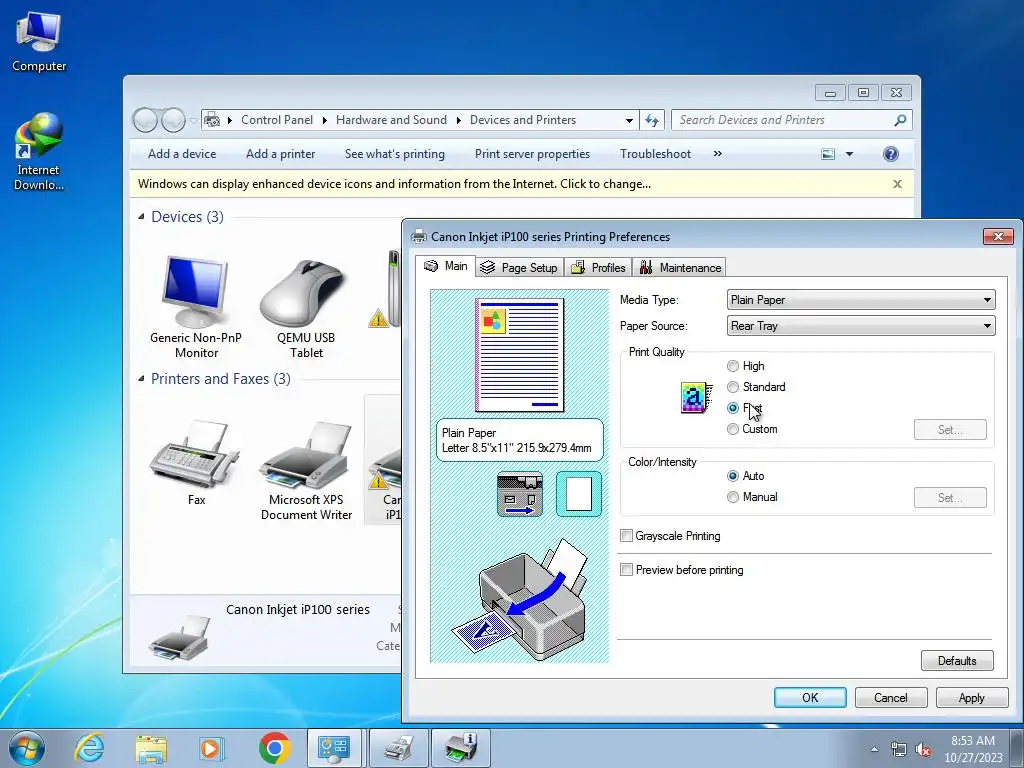The image size is (1024, 768).
Task: Open the printer status monitor taskbar icon
Action: click(x=461, y=748)
